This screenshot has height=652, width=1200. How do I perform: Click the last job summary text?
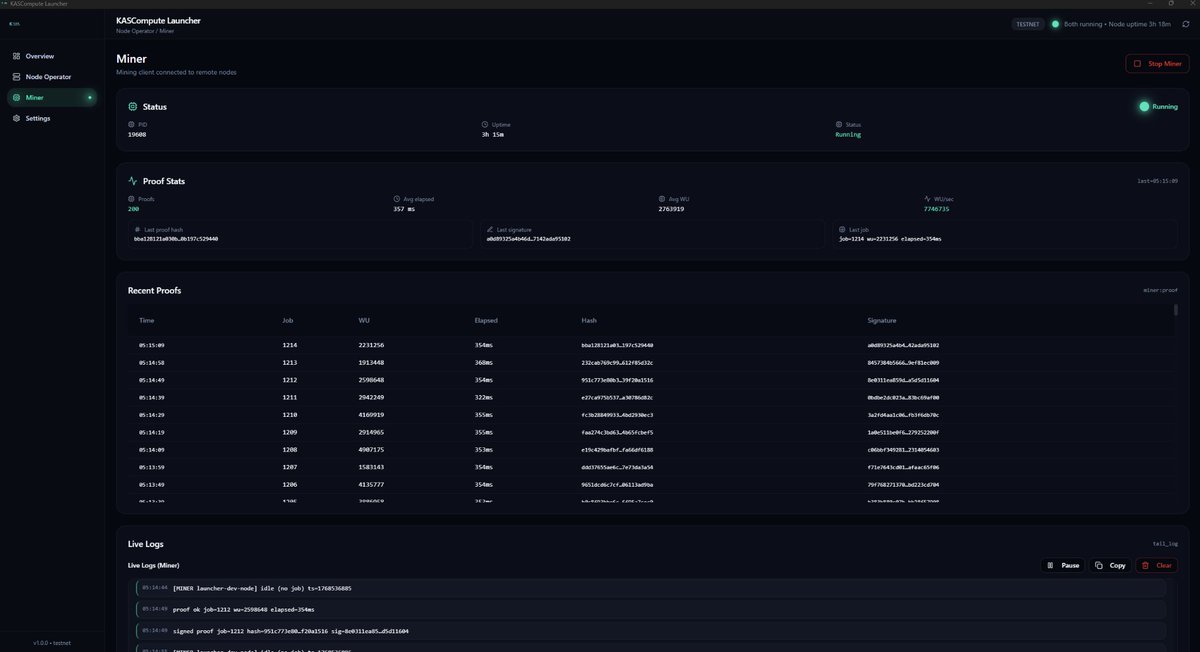[890, 239]
